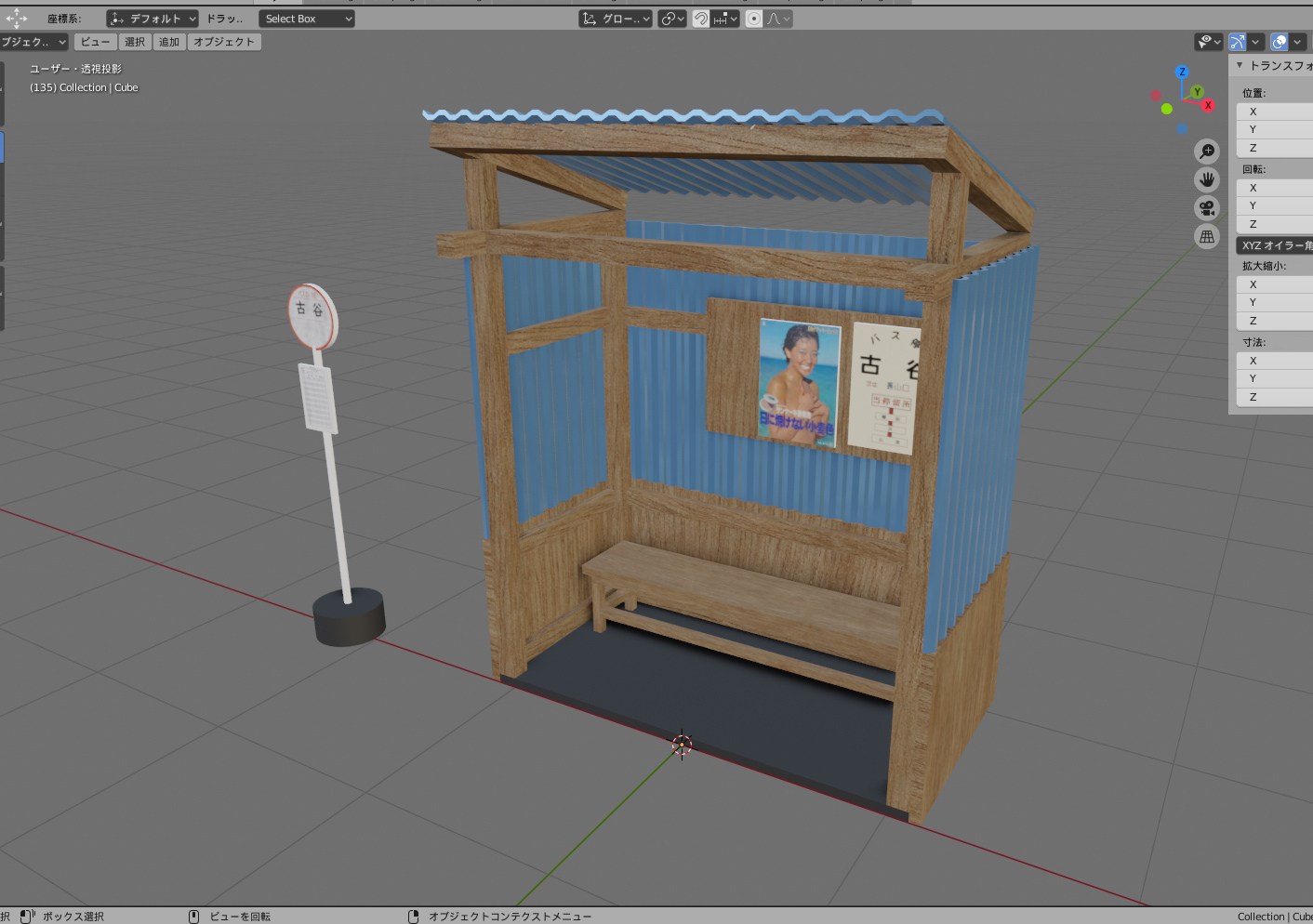
Task: Open the オブジェクト menu
Action: click(x=224, y=42)
